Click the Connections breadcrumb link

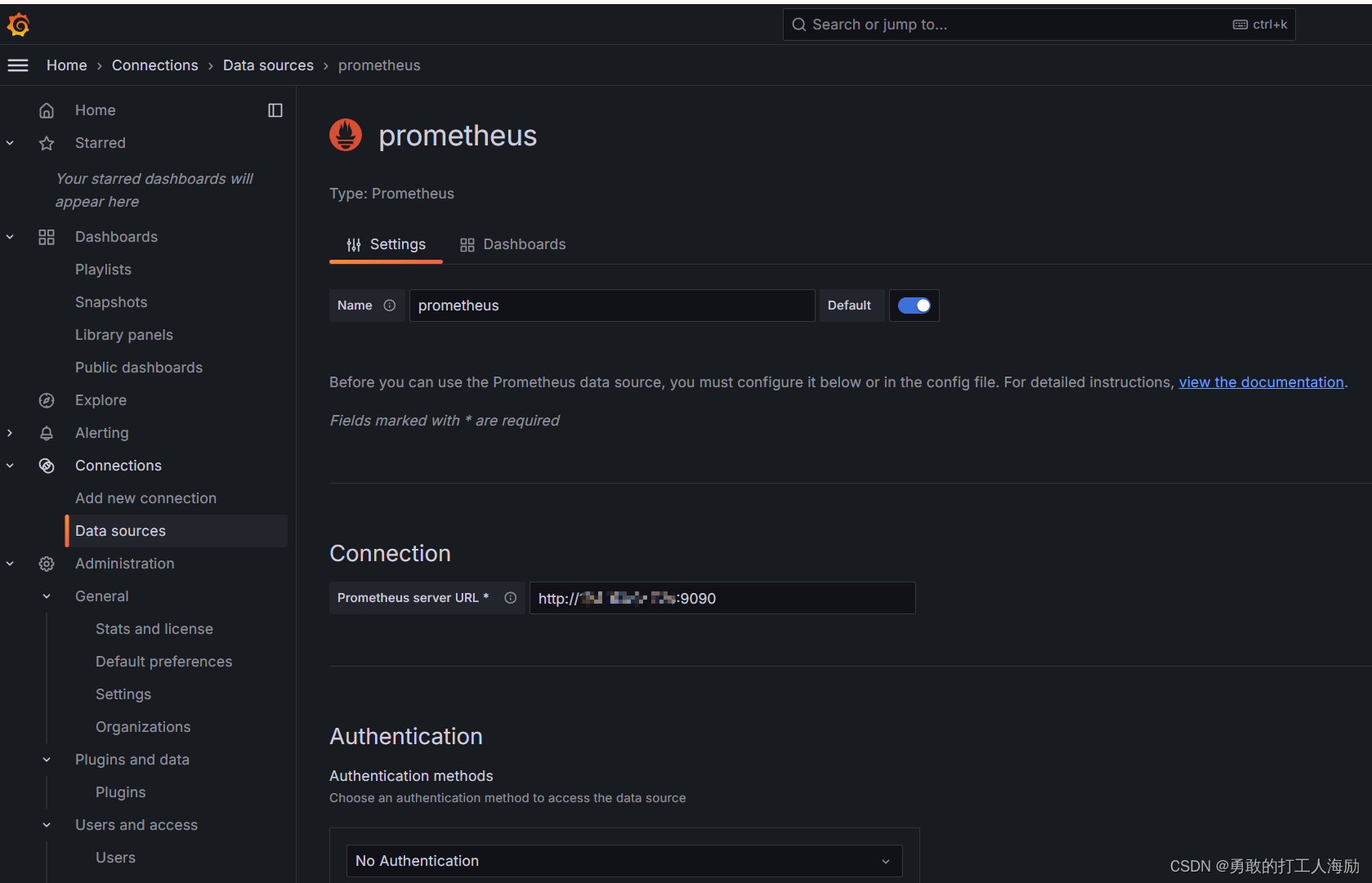tap(155, 65)
